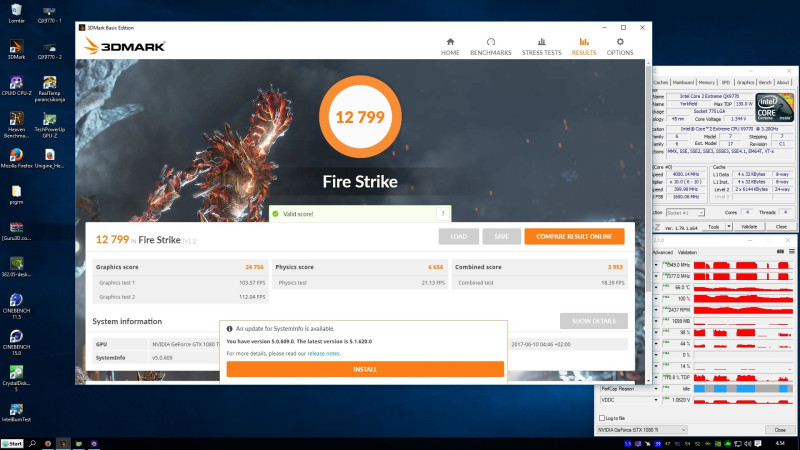Open the BENCHMARKS section in 3DMark

pos(490,46)
